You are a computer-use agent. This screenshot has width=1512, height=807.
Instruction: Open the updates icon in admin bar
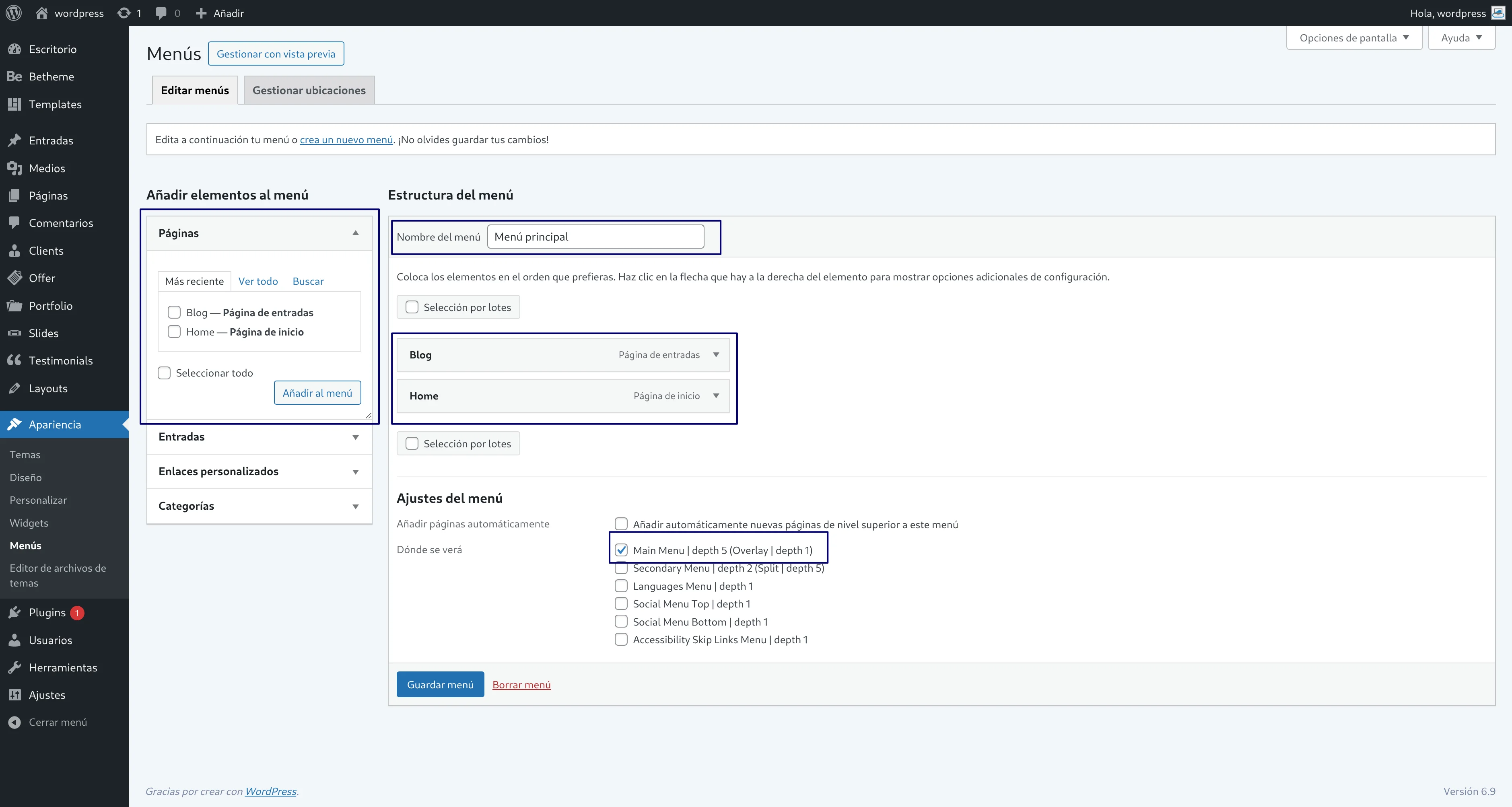[x=124, y=13]
